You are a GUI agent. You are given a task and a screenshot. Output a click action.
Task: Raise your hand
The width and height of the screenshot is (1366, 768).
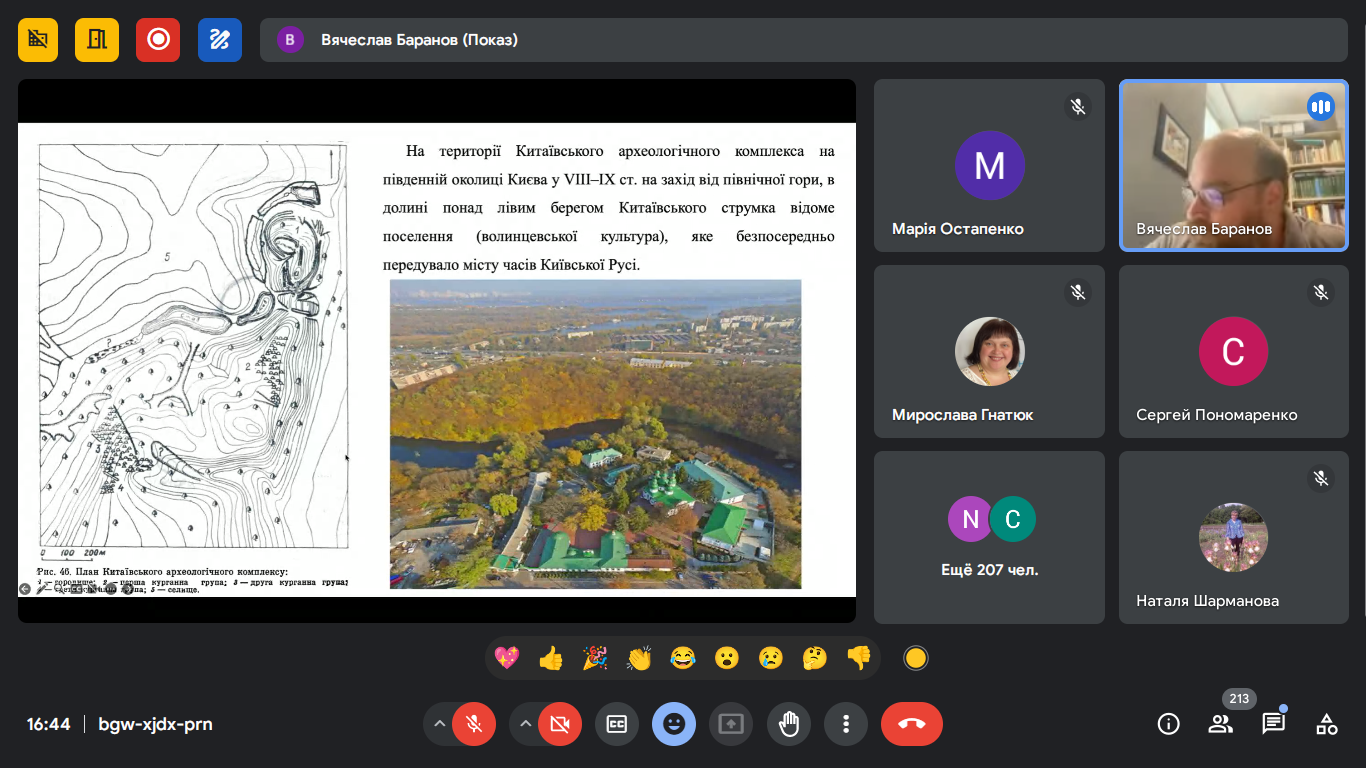tap(789, 724)
